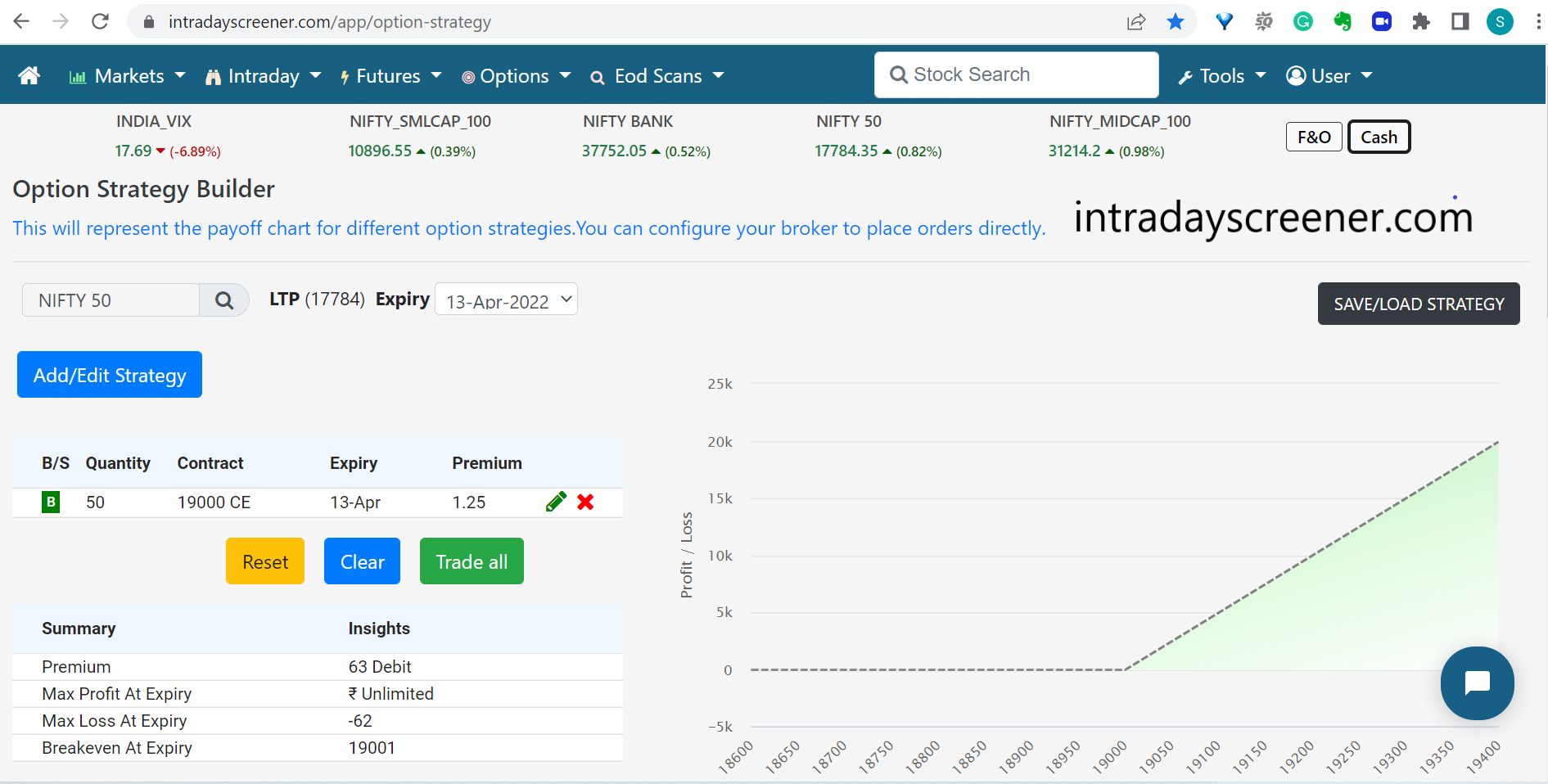Bookmark this page via the star icon

pos(1176,21)
